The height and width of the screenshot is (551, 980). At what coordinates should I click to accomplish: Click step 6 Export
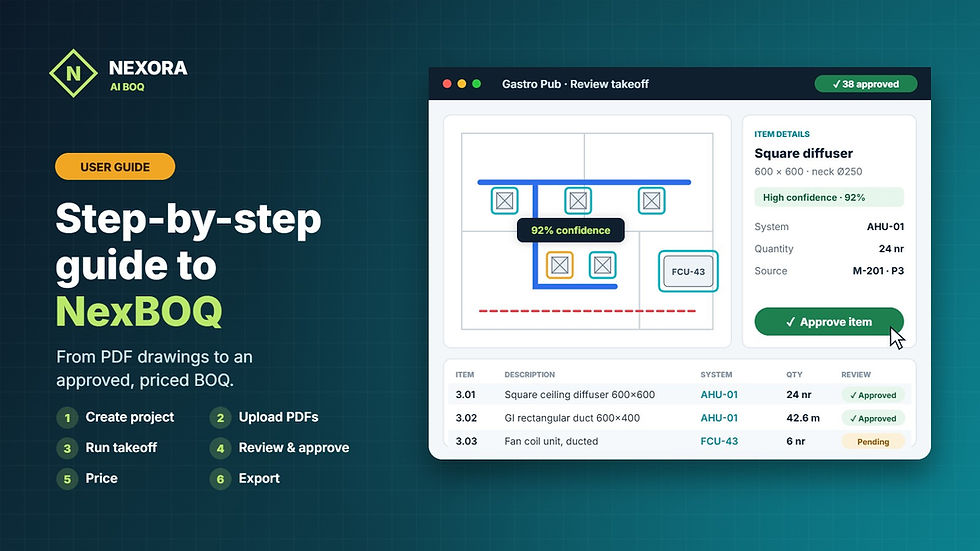pyautogui.click(x=245, y=479)
